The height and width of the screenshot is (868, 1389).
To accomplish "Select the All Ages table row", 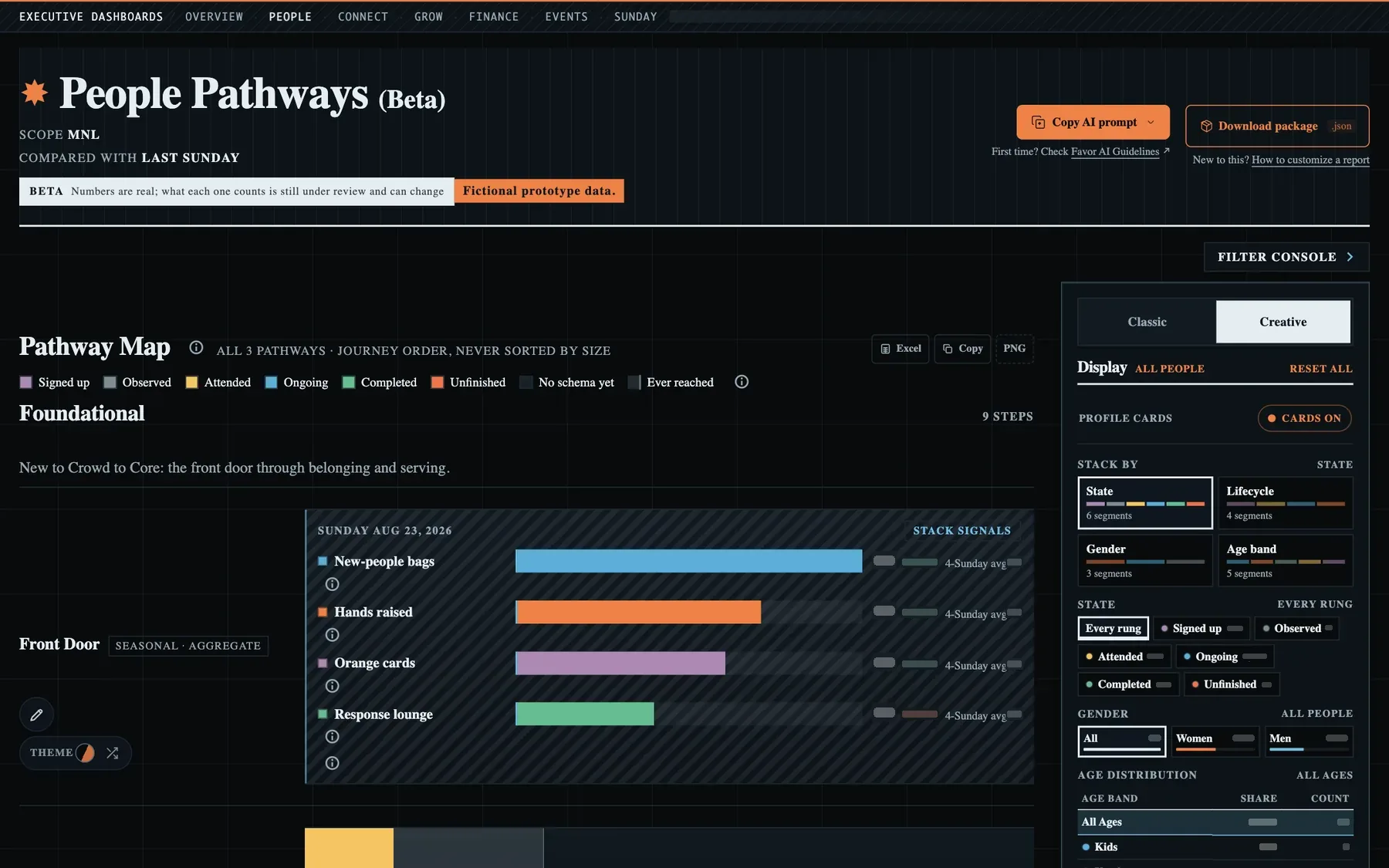I will tap(1215, 822).
